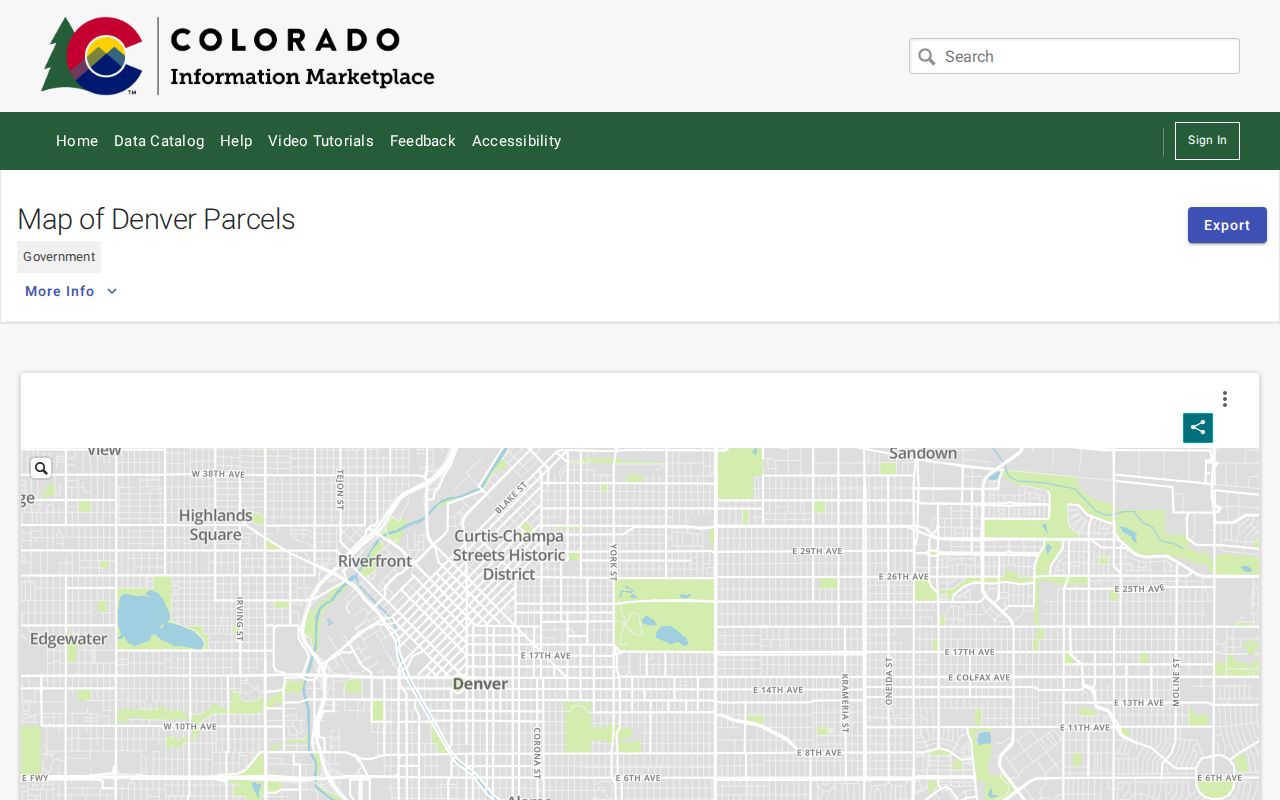Click the Curtis-Champa Streets Historic District label
1280x800 pixels.
(x=509, y=555)
